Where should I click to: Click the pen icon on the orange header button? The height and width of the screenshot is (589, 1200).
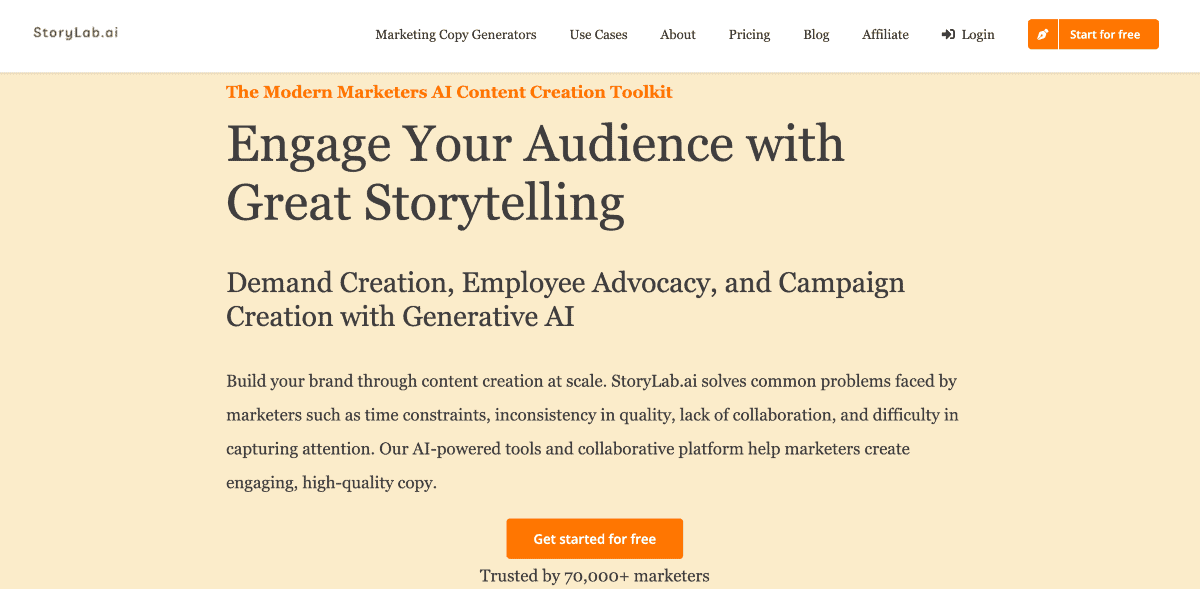1043,35
